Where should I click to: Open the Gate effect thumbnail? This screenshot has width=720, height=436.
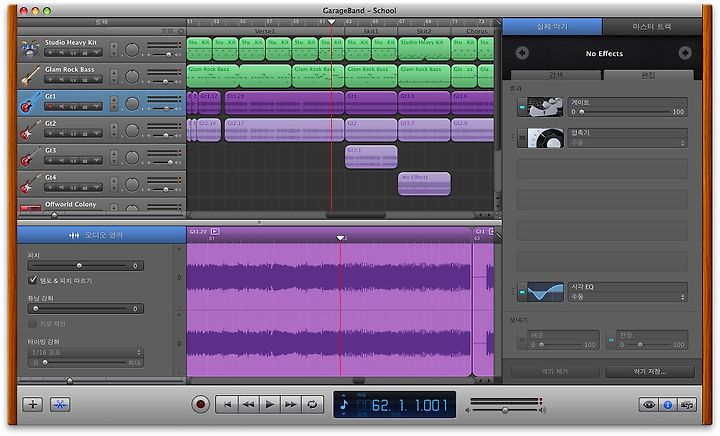click(546, 107)
